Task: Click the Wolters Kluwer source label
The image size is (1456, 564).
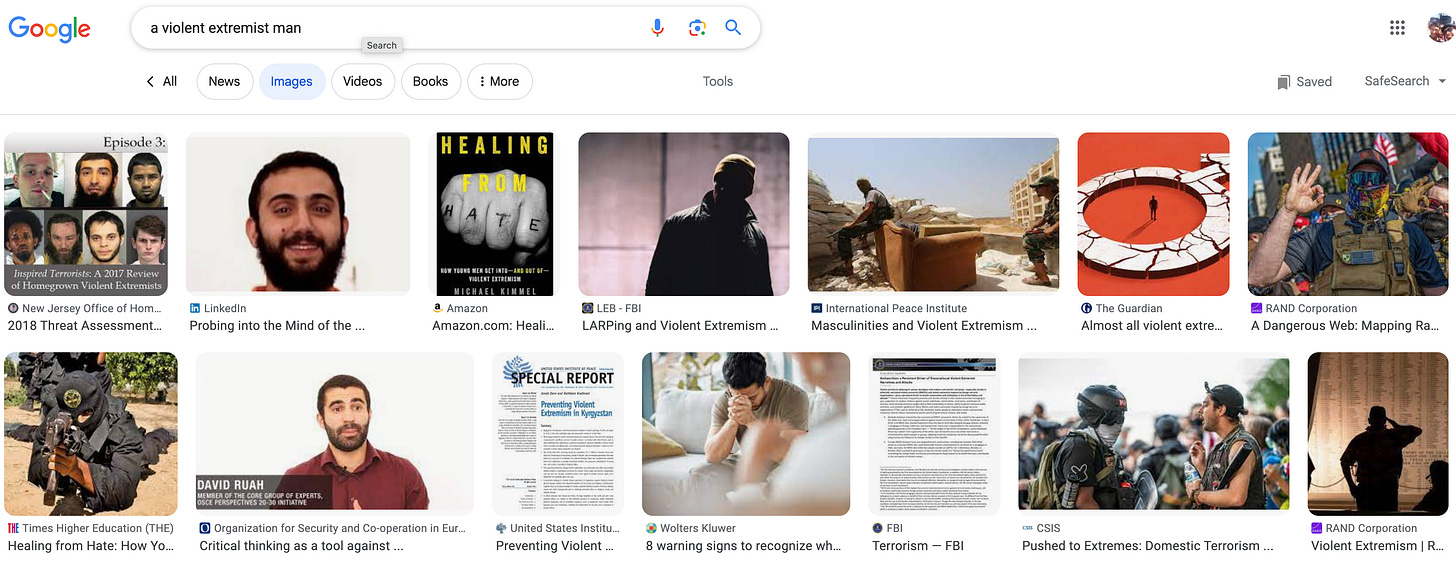Action: coord(698,528)
